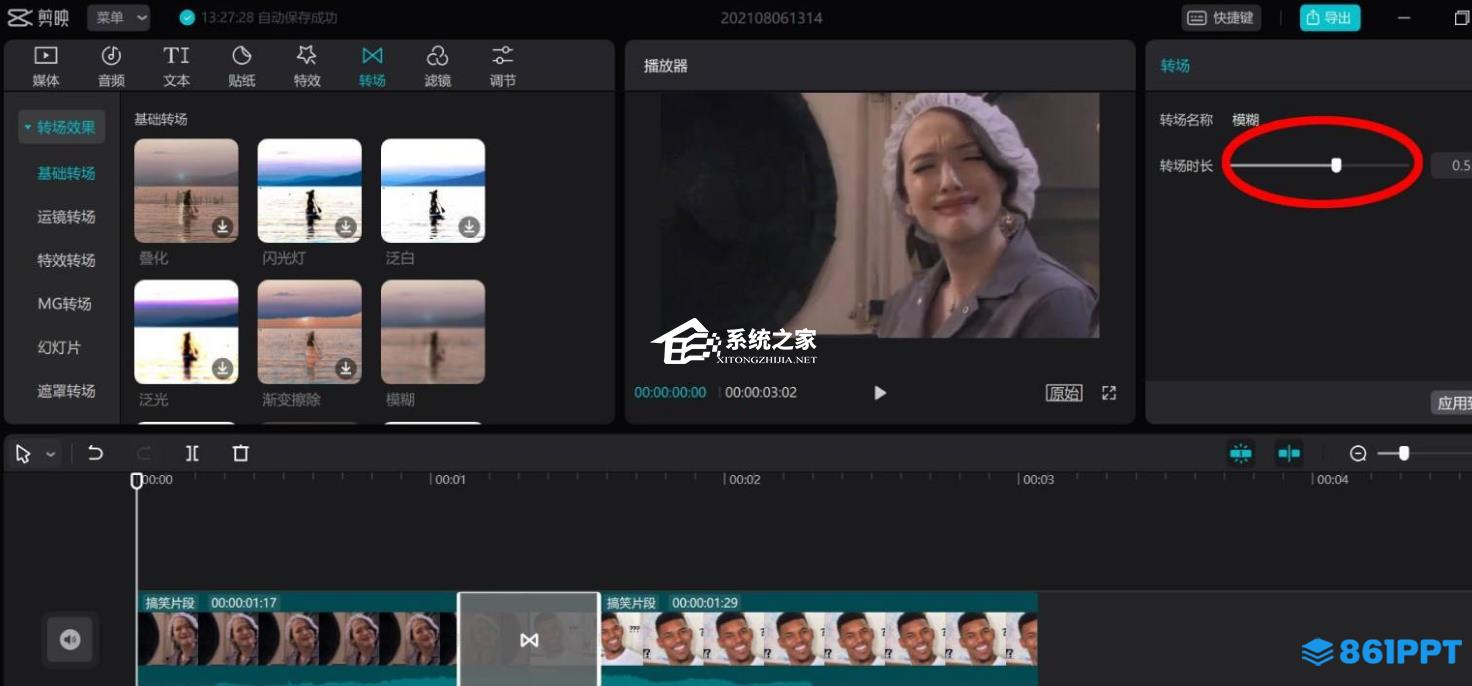This screenshot has width=1472, height=686.
Task: Choose the 运镜转场 category
Action: (66, 217)
